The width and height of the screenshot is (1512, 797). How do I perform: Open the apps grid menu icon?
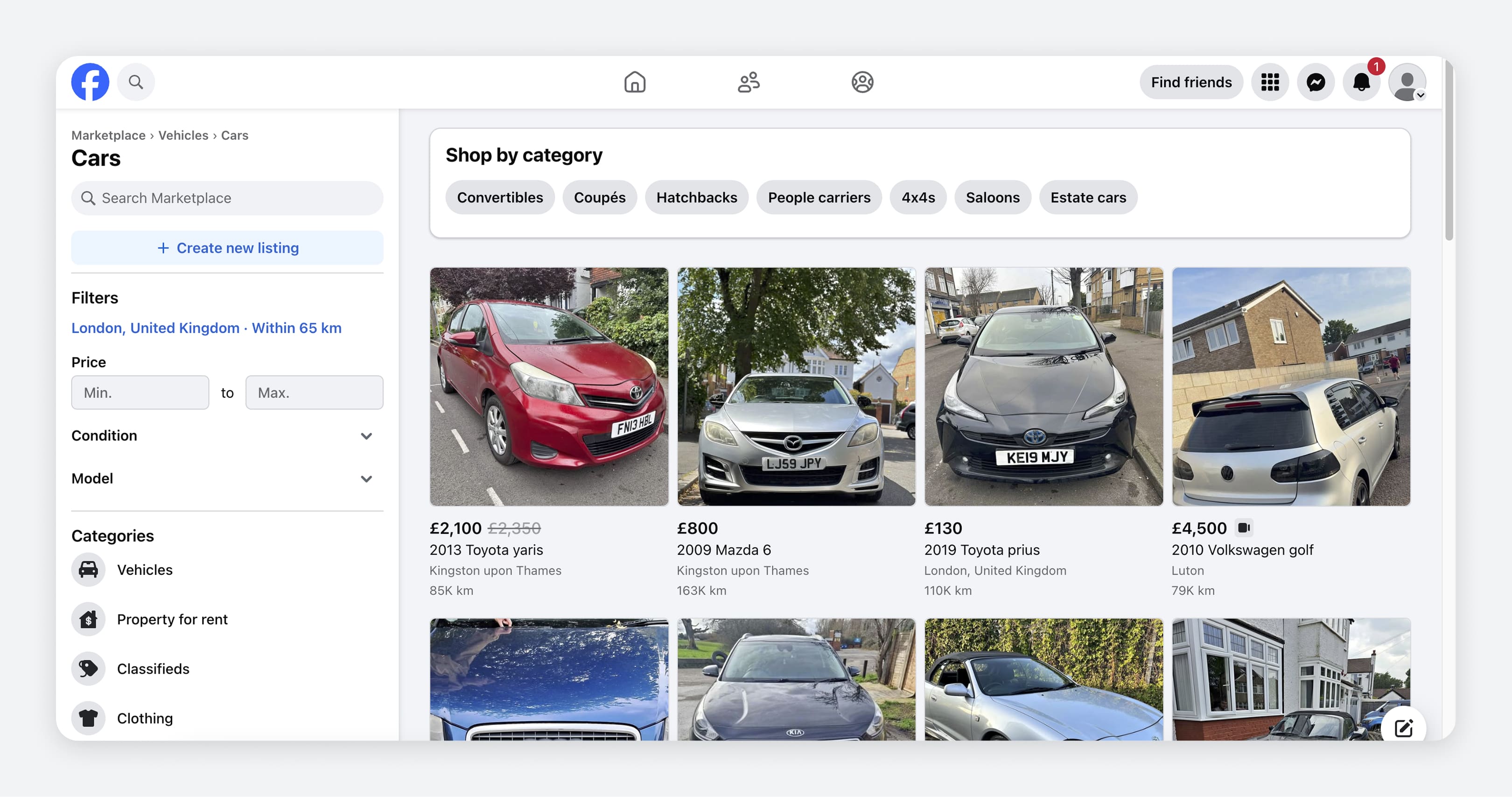click(1270, 82)
